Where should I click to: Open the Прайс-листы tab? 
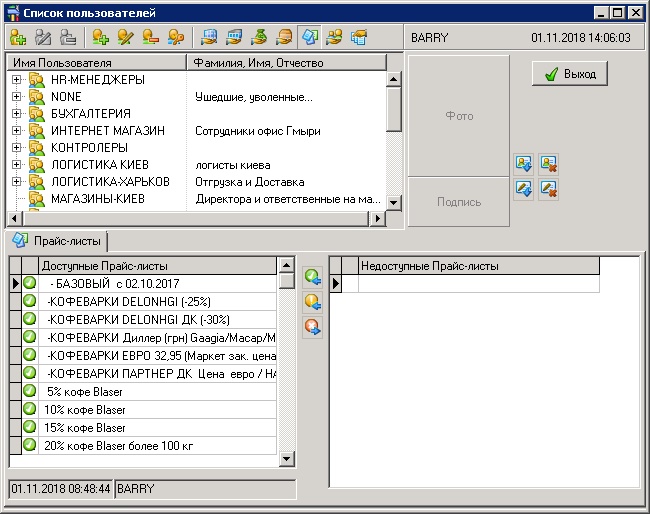click(x=58, y=240)
